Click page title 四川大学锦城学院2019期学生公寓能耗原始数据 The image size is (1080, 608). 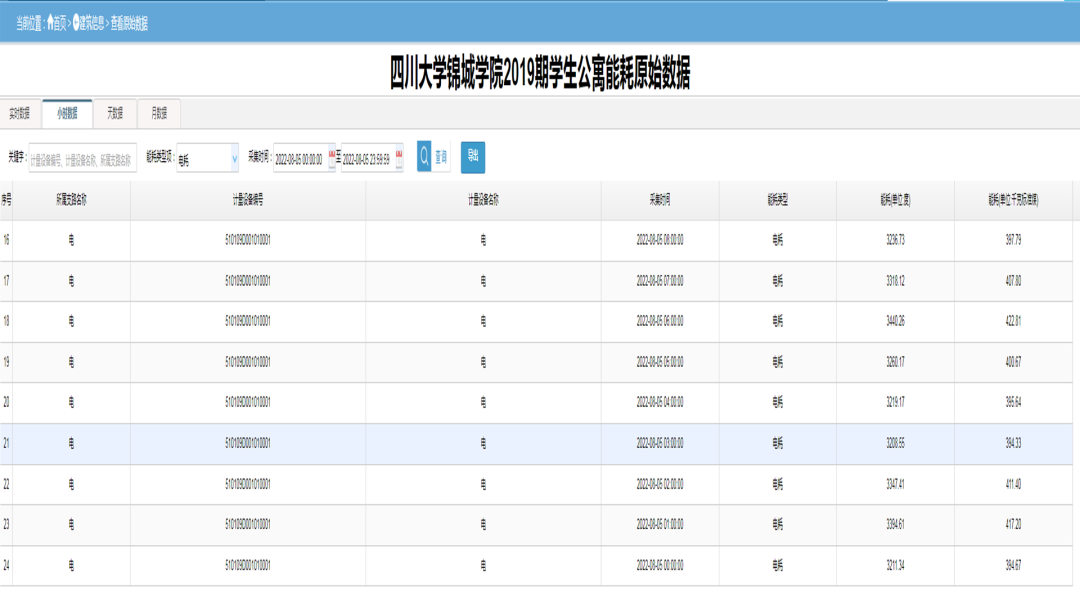click(x=540, y=73)
